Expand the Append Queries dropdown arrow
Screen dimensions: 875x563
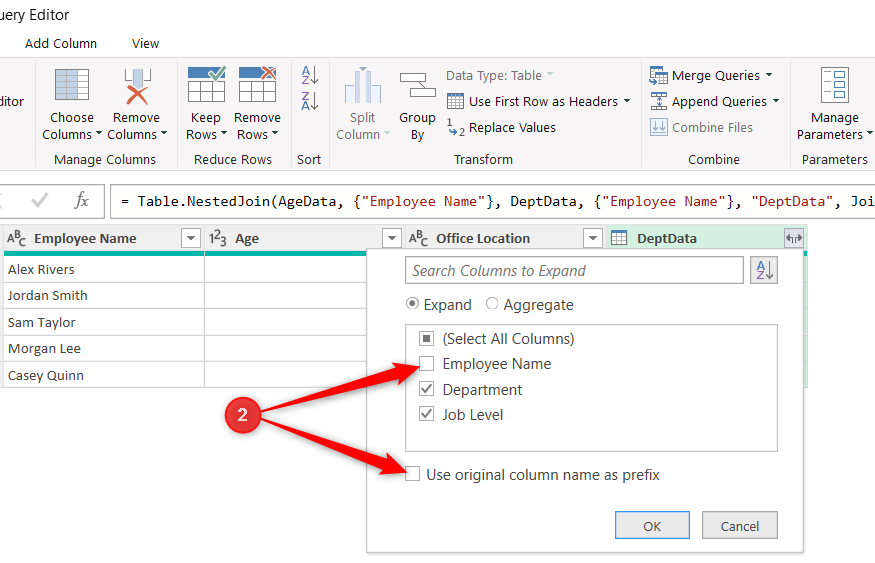tap(776, 101)
